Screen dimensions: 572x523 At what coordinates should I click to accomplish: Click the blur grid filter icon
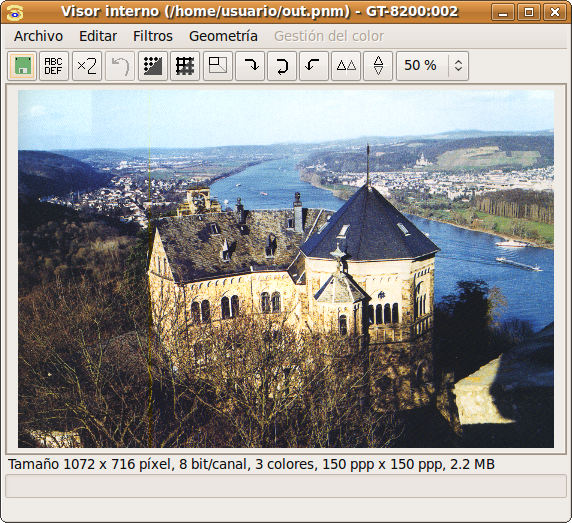coord(185,66)
